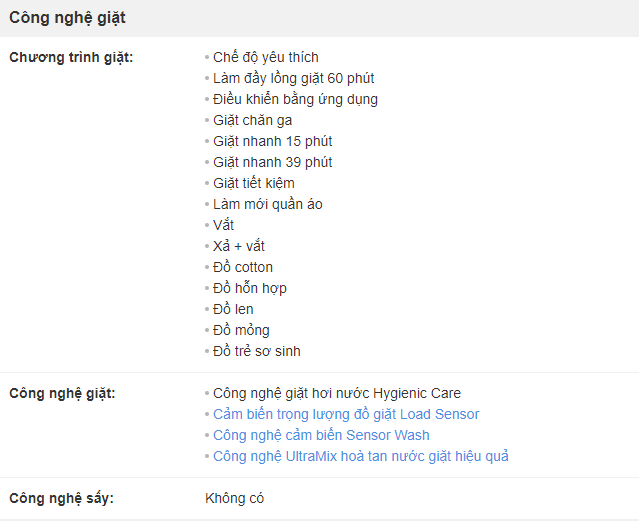This screenshot has height=521, width=639.
Task: Open the Sensor Wash technology link
Action: (x=321, y=435)
